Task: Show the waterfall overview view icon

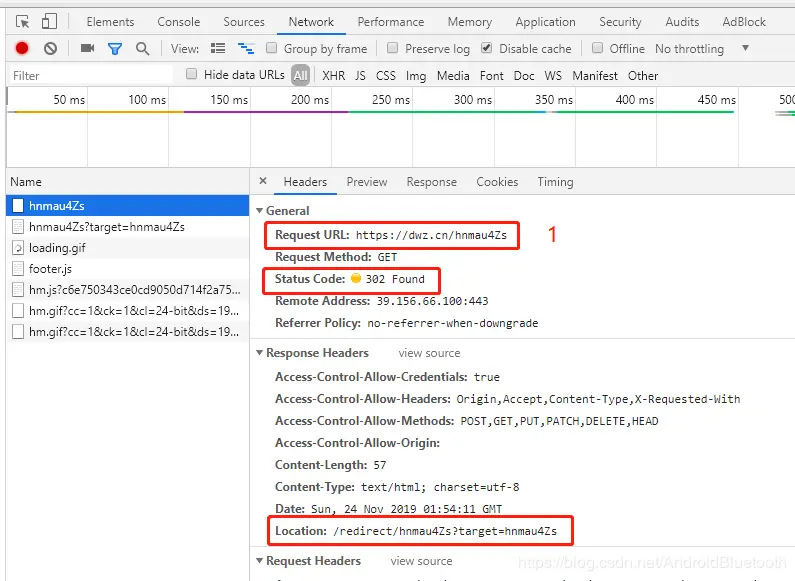Action: [246, 49]
